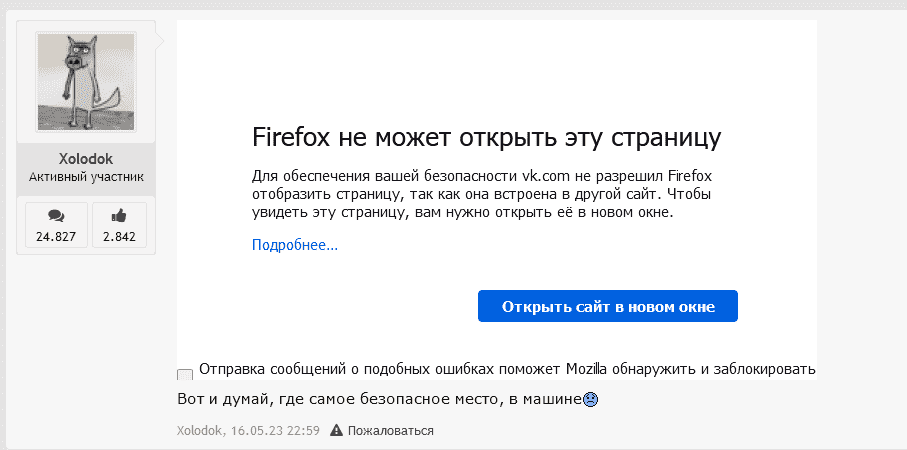Click the "Активный участник" user title
The width and height of the screenshot is (907, 450).
[x=85, y=178]
